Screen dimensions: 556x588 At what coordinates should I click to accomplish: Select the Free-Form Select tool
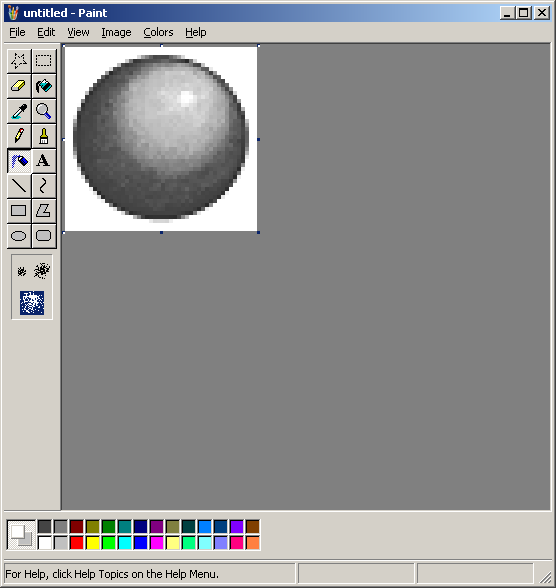[x=19, y=61]
